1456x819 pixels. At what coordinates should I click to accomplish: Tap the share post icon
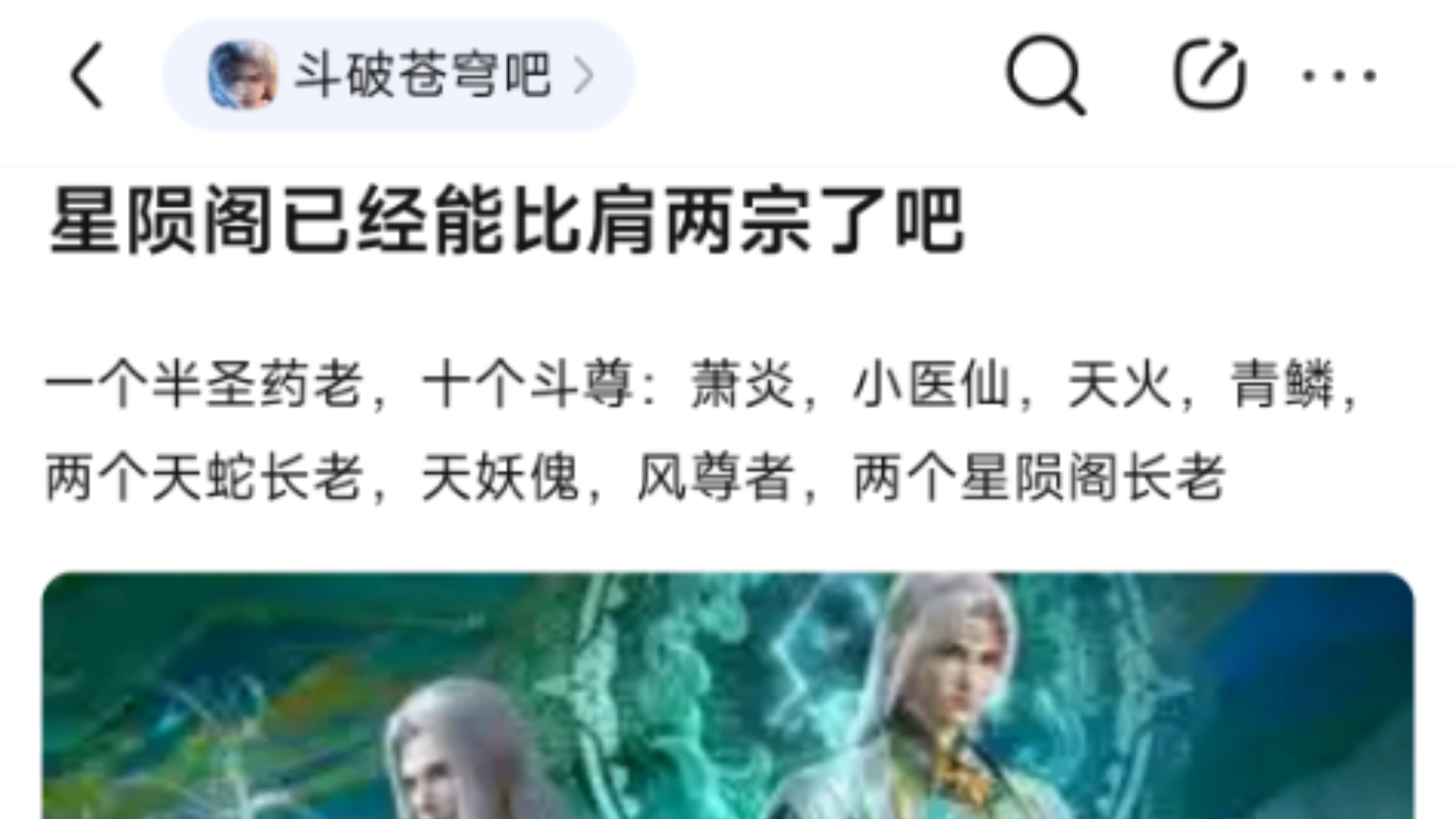1210,74
